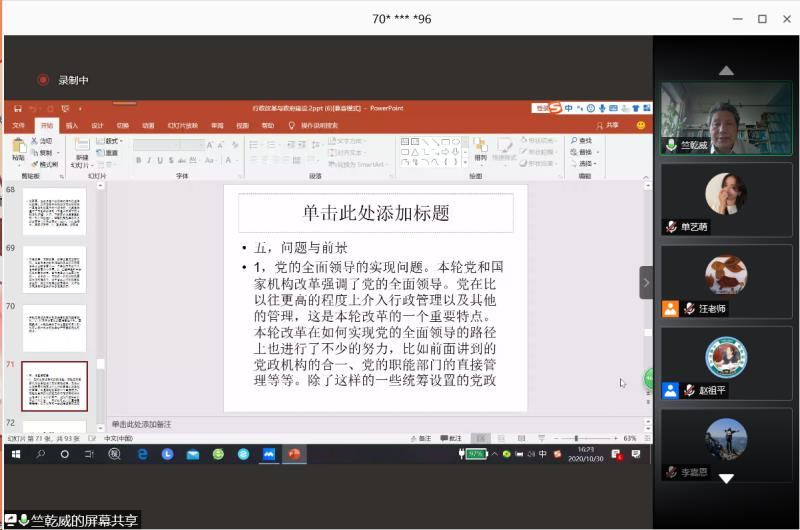The height and width of the screenshot is (530, 800).
Task: Click the slide title placeholder text
Action: pyautogui.click(x=375, y=213)
